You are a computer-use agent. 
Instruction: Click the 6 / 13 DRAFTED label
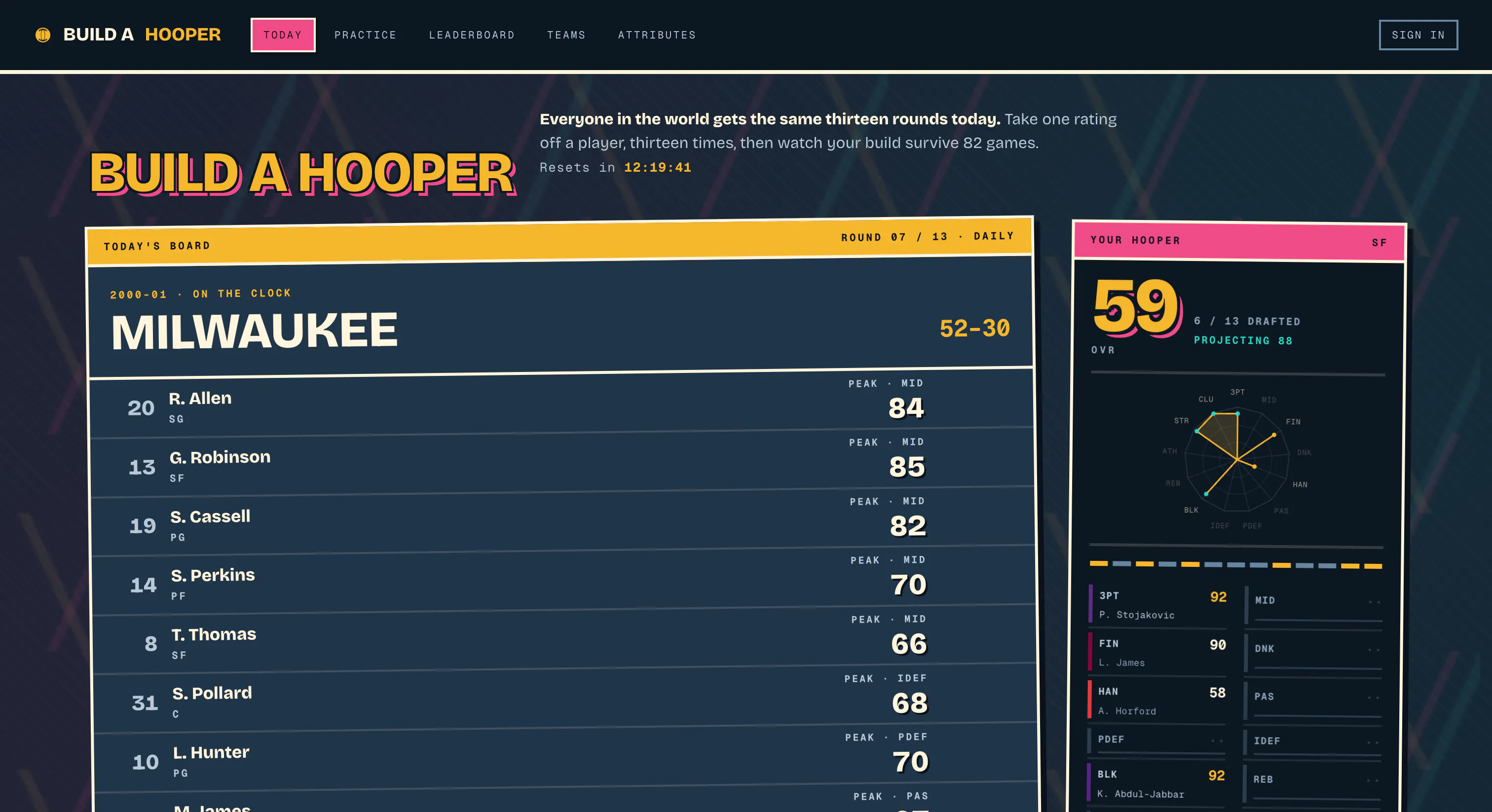(1247, 321)
